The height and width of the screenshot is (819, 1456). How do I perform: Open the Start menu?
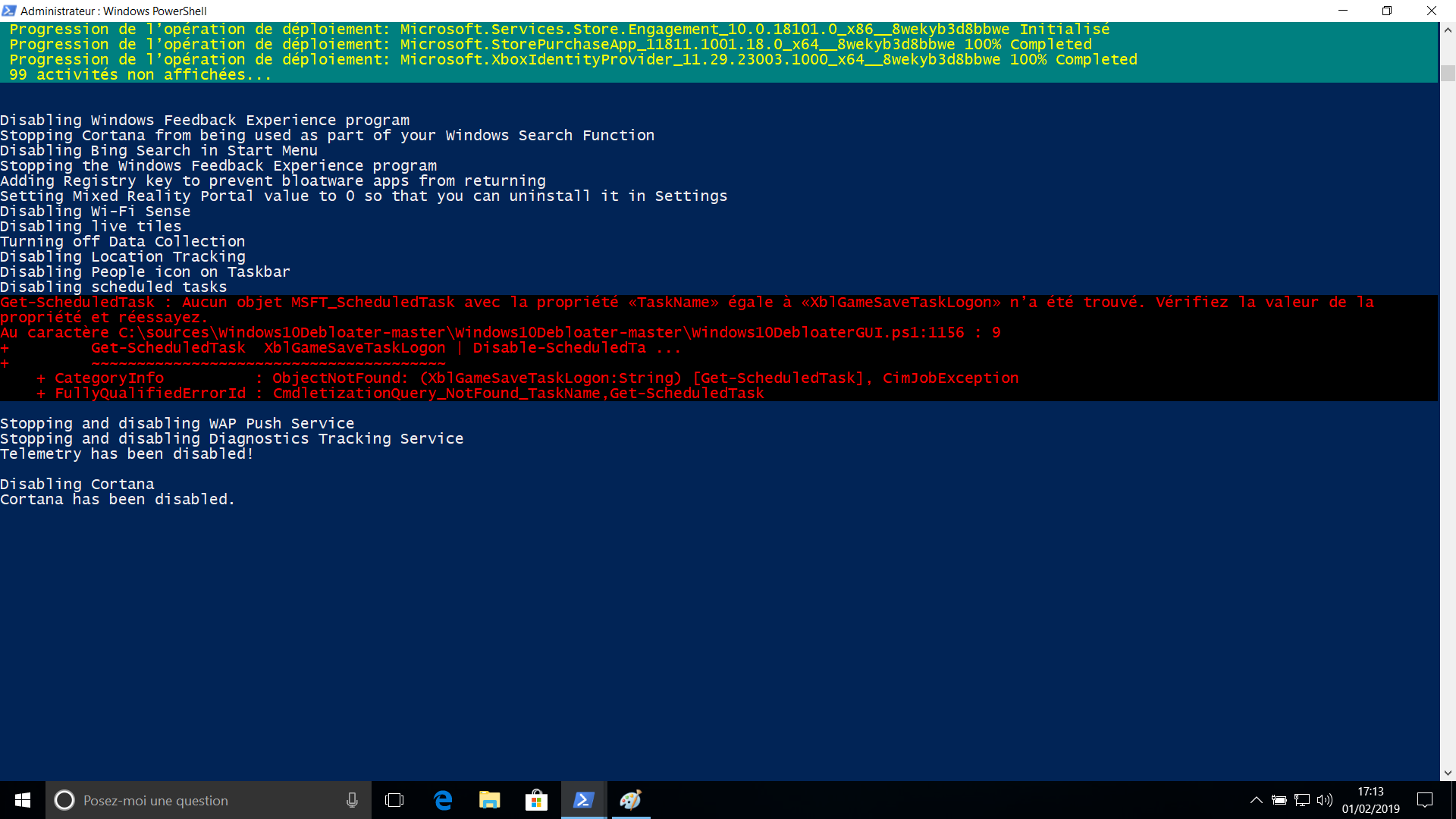click(x=22, y=800)
